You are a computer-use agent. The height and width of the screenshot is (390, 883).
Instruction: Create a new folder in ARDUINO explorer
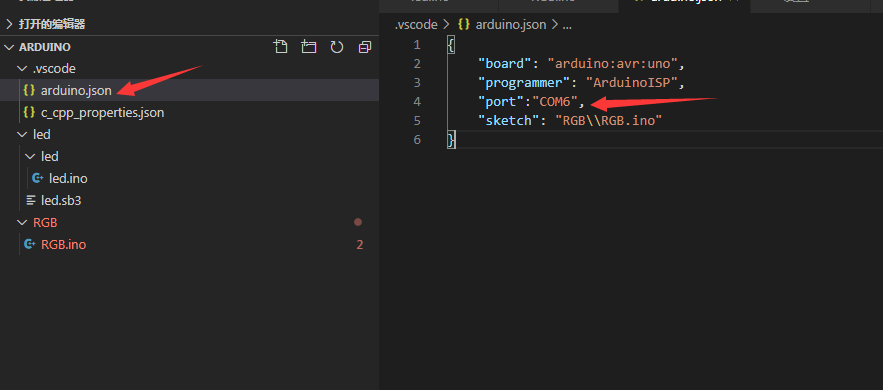click(x=309, y=47)
